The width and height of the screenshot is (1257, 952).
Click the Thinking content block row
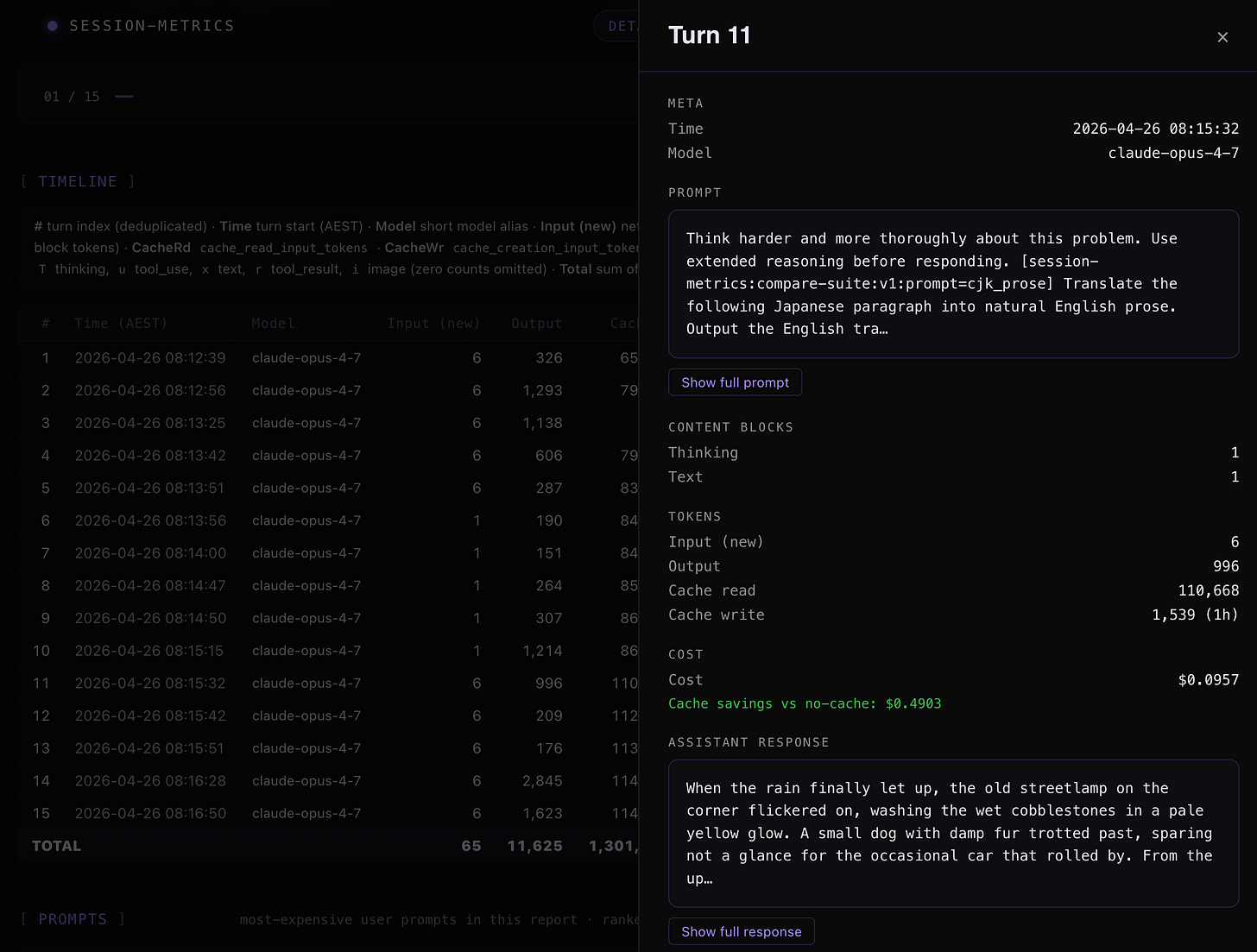pyautogui.click(x=953, y=452)
